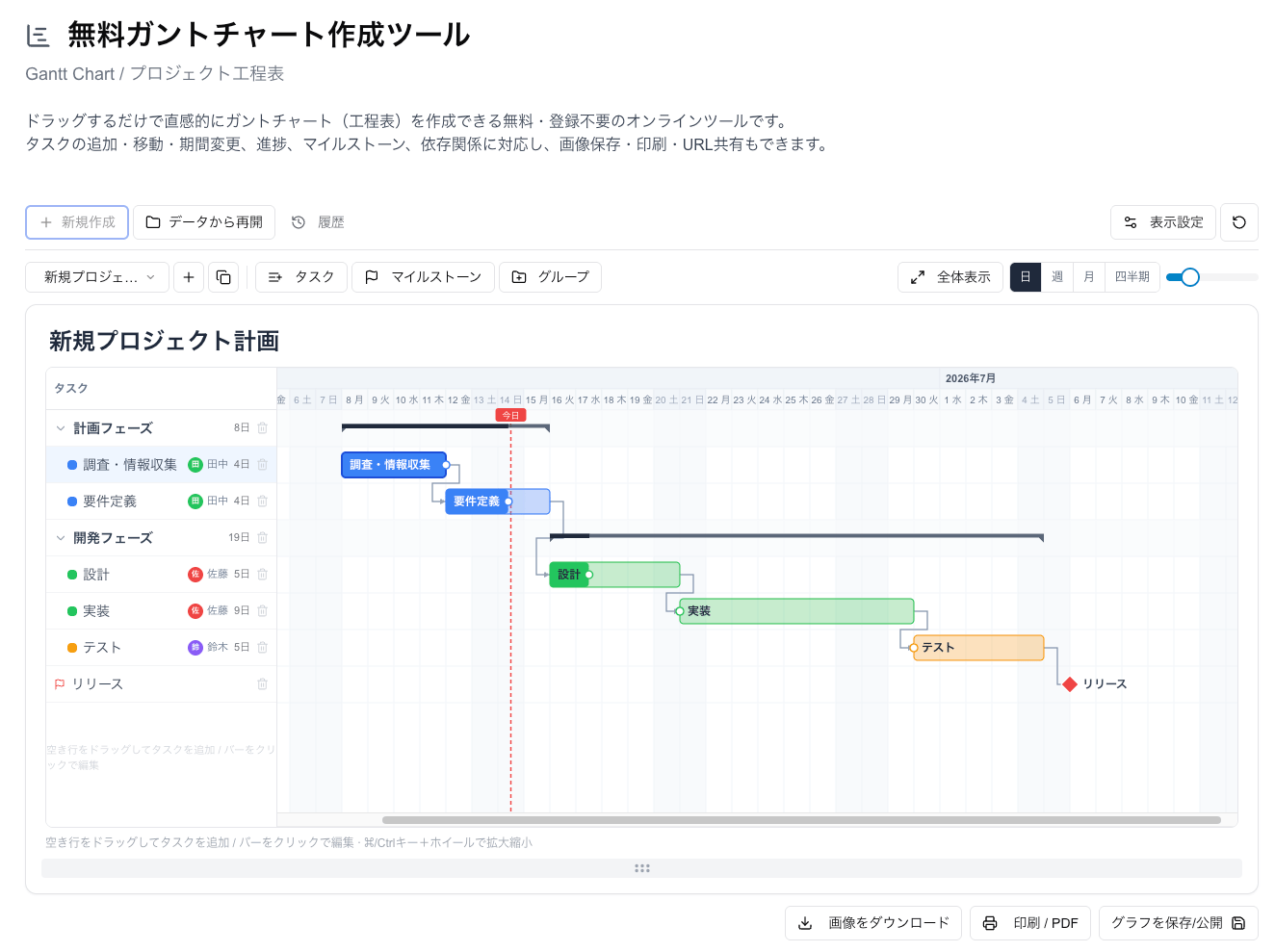Click 佐藤 avatar on 設計 row
The height and width of the screenshot is (952, 1275).
[x=195, y=575]
